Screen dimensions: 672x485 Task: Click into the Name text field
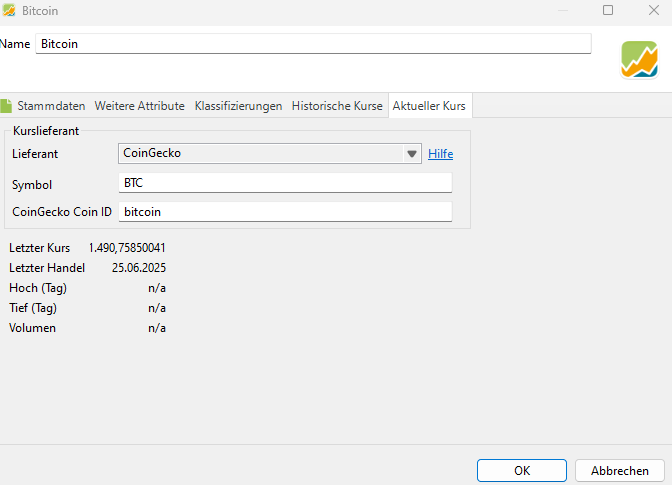[x=313, y=44]
